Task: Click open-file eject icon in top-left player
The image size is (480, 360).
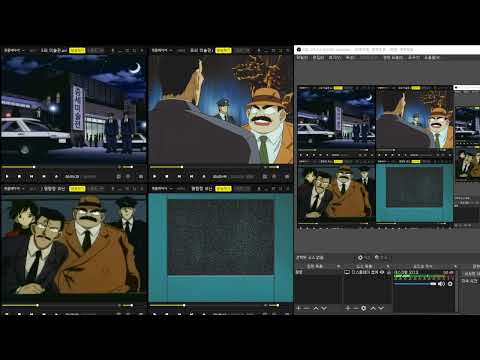Action: click(56, 176)
